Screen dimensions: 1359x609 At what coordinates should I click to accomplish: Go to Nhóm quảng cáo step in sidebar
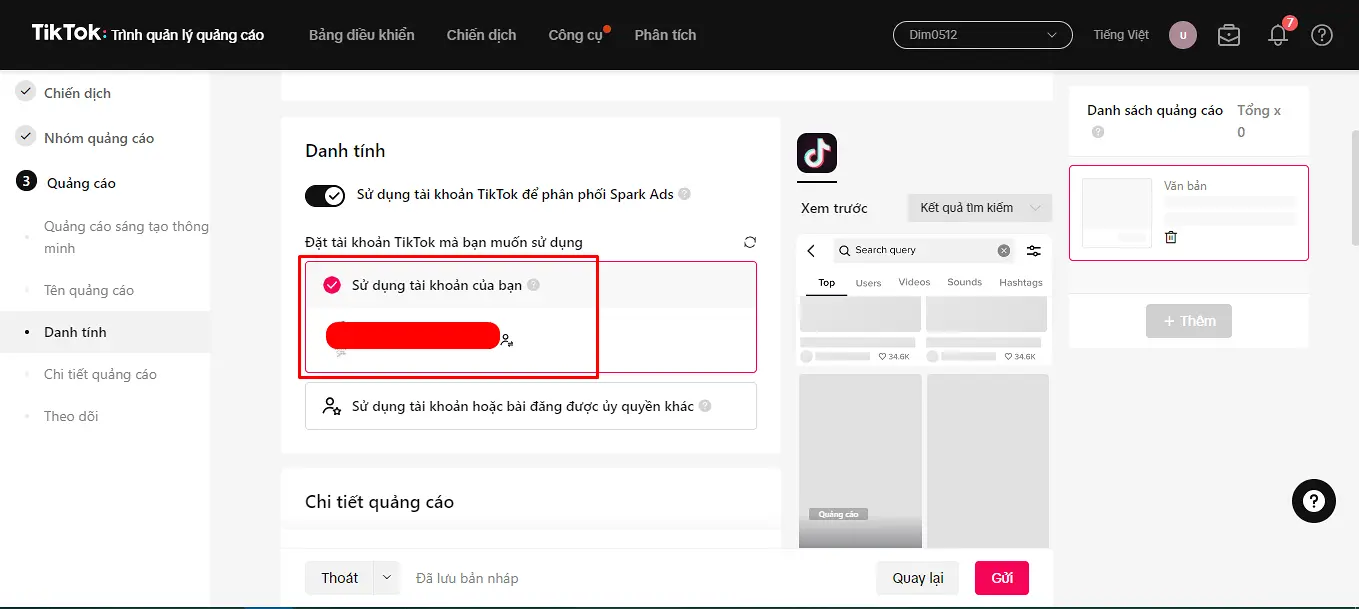coord(99,138)
